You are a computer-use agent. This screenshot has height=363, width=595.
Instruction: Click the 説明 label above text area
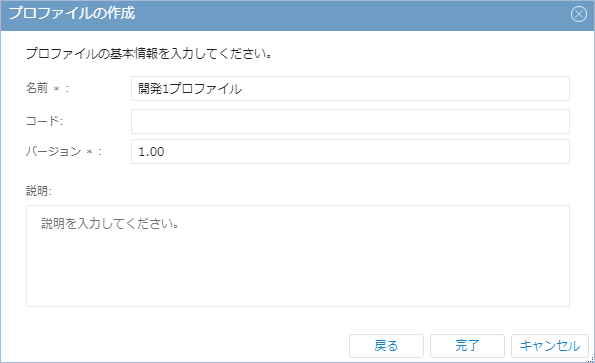(39, 191)
